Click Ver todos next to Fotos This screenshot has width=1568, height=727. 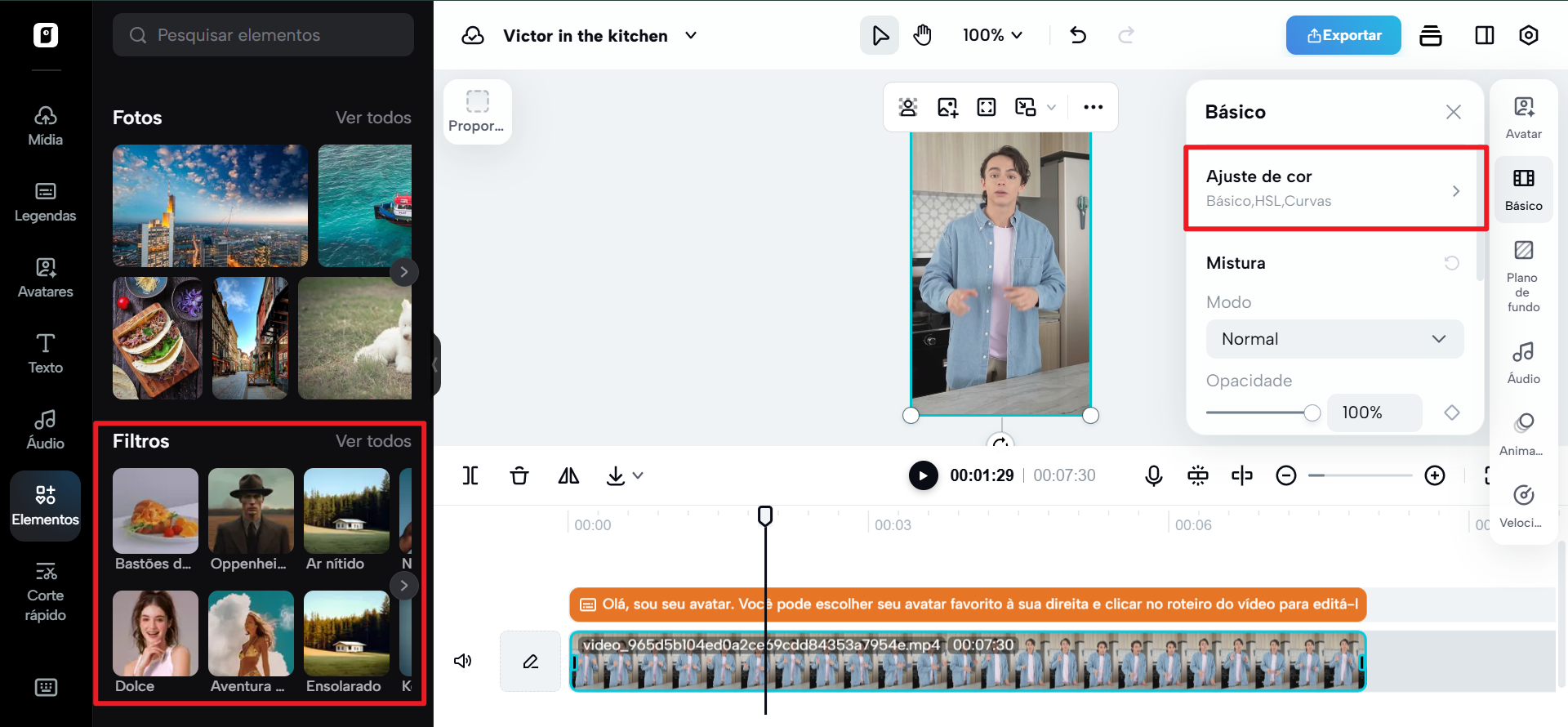tap(373, 118)
